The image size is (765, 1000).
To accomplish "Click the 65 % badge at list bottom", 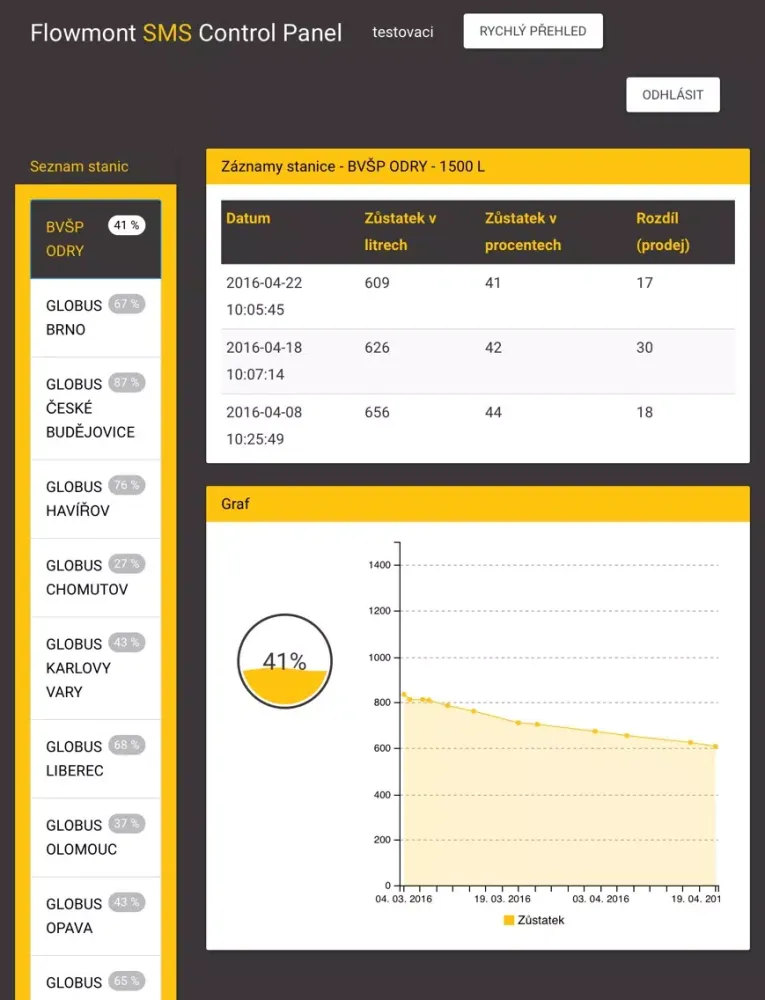I will coord(127,981).
